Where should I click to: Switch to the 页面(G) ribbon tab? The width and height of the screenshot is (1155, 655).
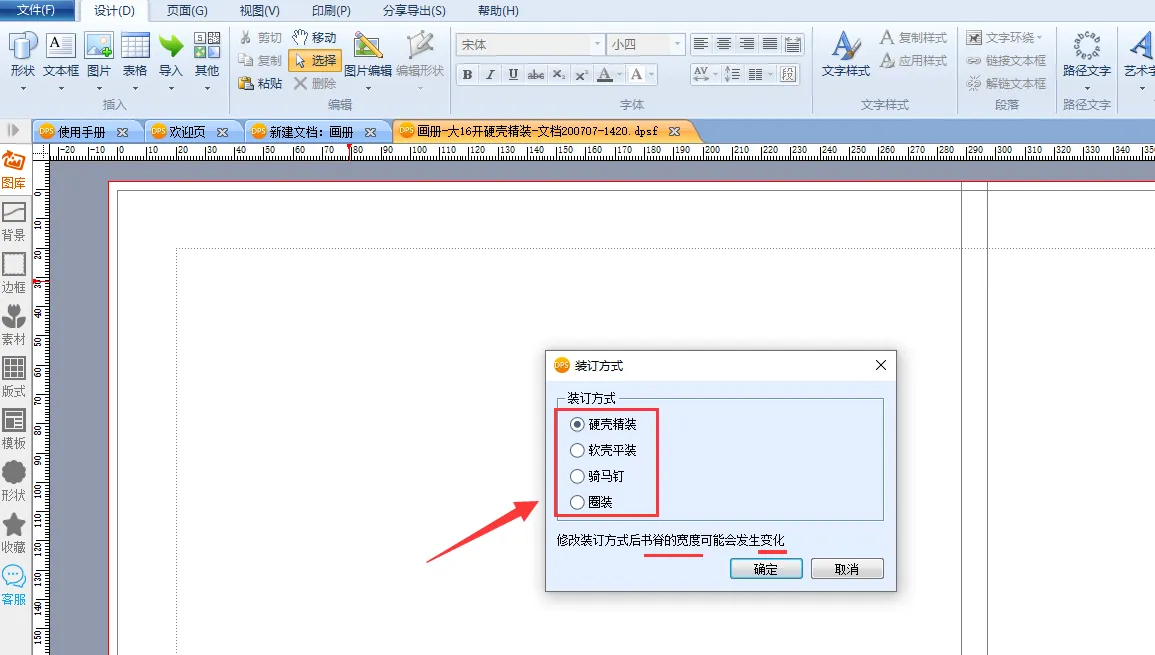click(187, 11)
